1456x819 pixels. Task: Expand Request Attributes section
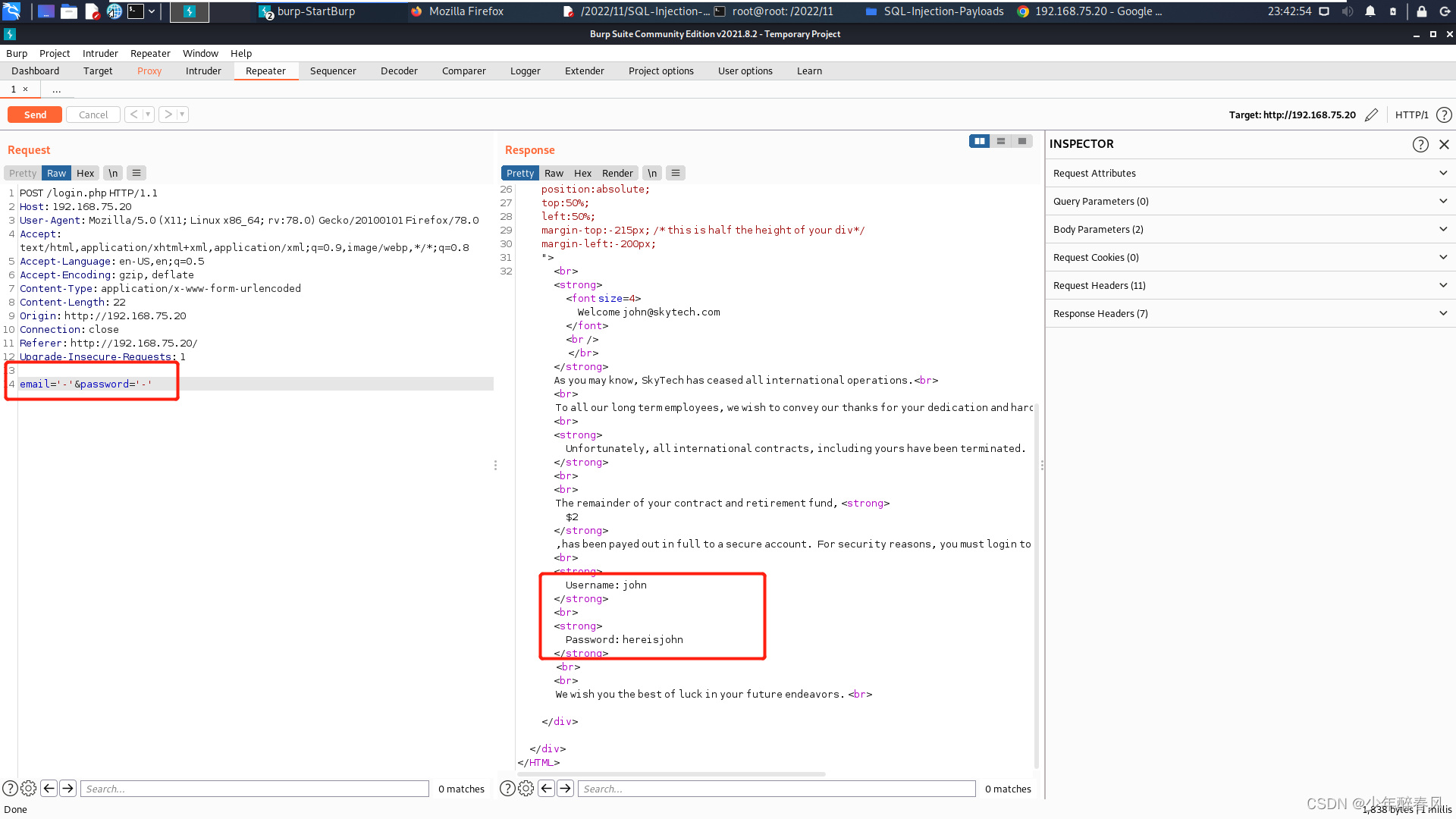tap(1250, 173)
